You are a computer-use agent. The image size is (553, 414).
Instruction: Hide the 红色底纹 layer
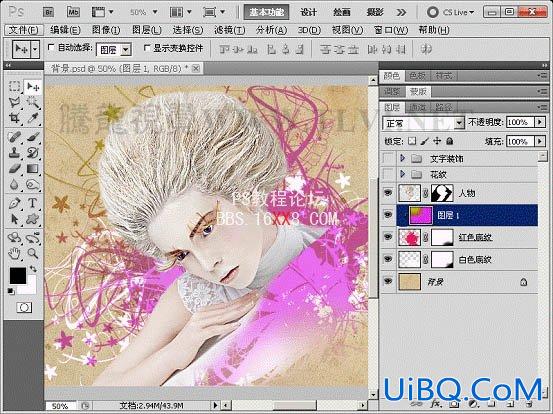pyautogui.click(x=388, y=237)
